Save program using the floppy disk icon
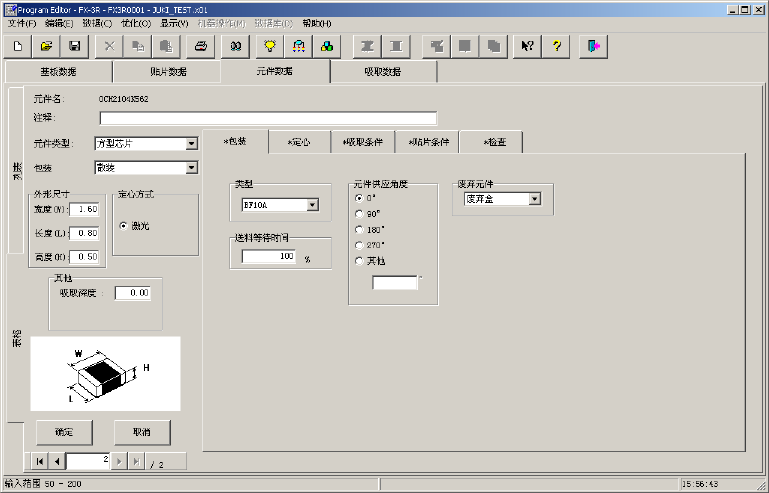Viewport: 769px width, 493px height. tap(74, 46)
